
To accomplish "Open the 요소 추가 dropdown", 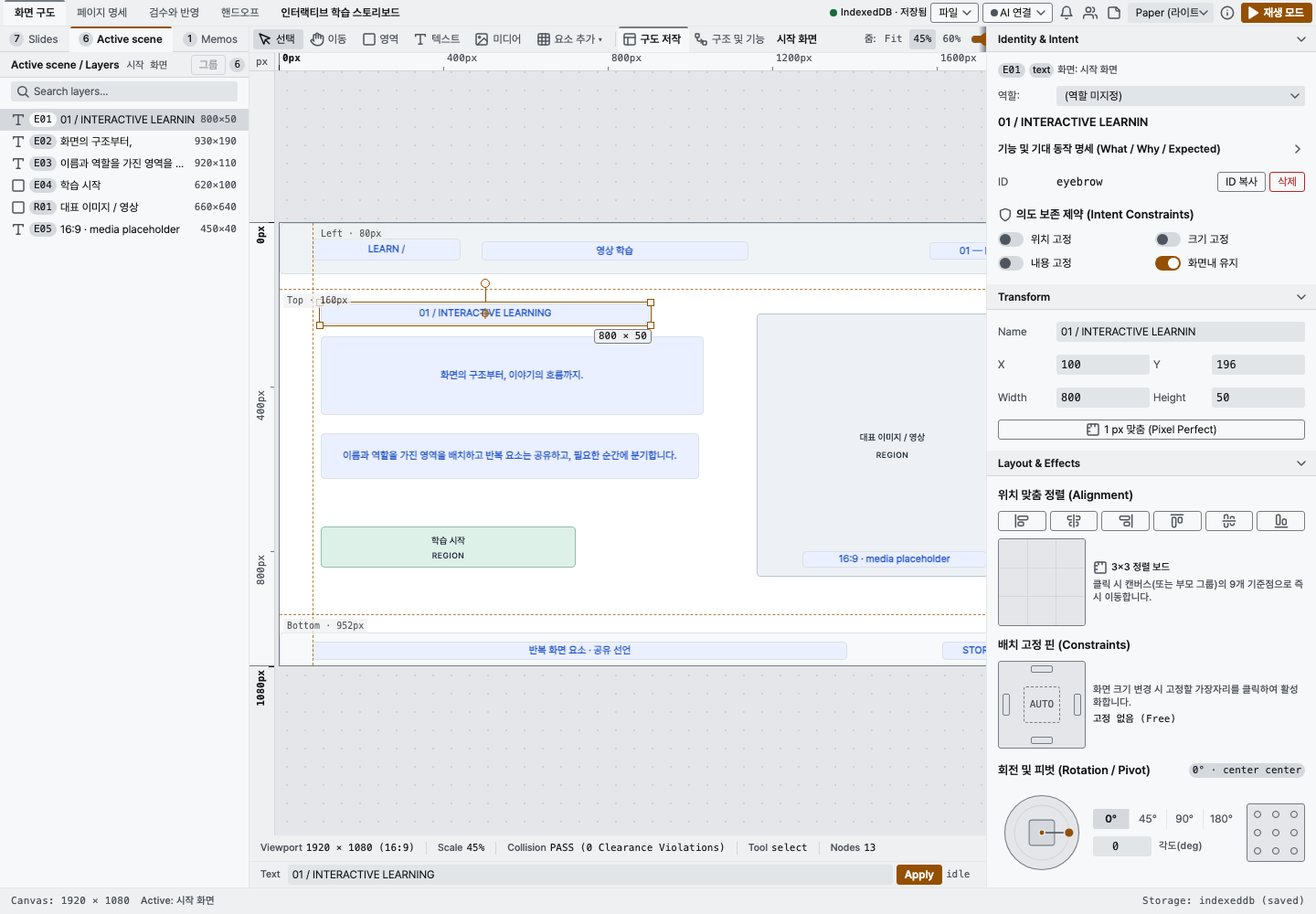I will (x=570, y=39).
